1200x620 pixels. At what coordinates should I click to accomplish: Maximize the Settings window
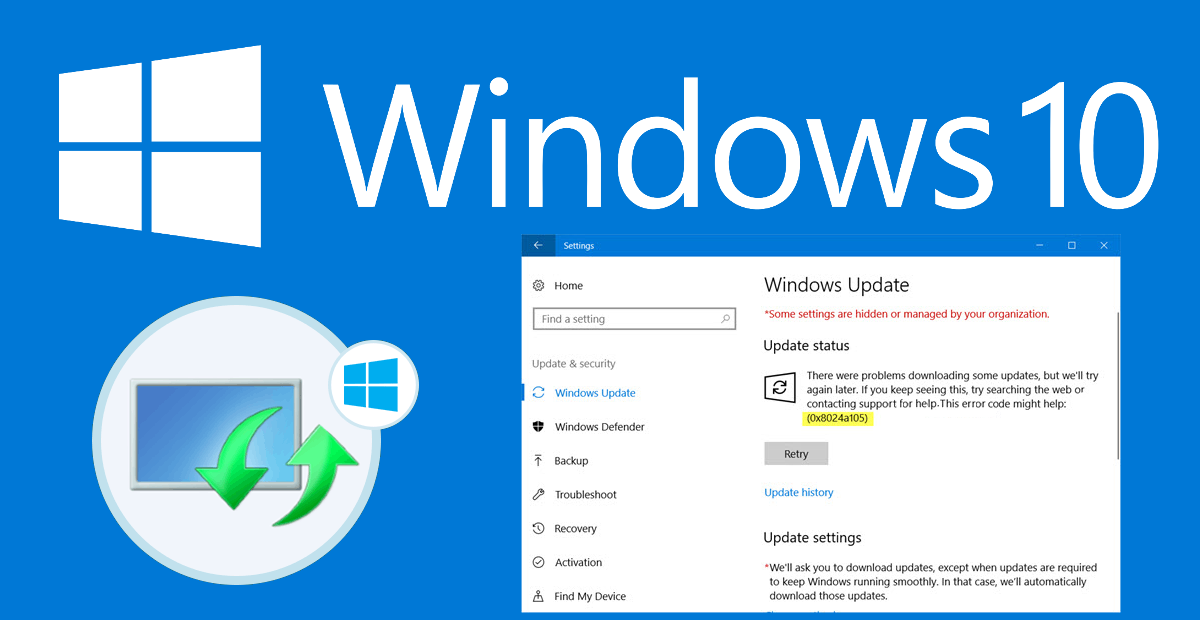click(1071, 245)
